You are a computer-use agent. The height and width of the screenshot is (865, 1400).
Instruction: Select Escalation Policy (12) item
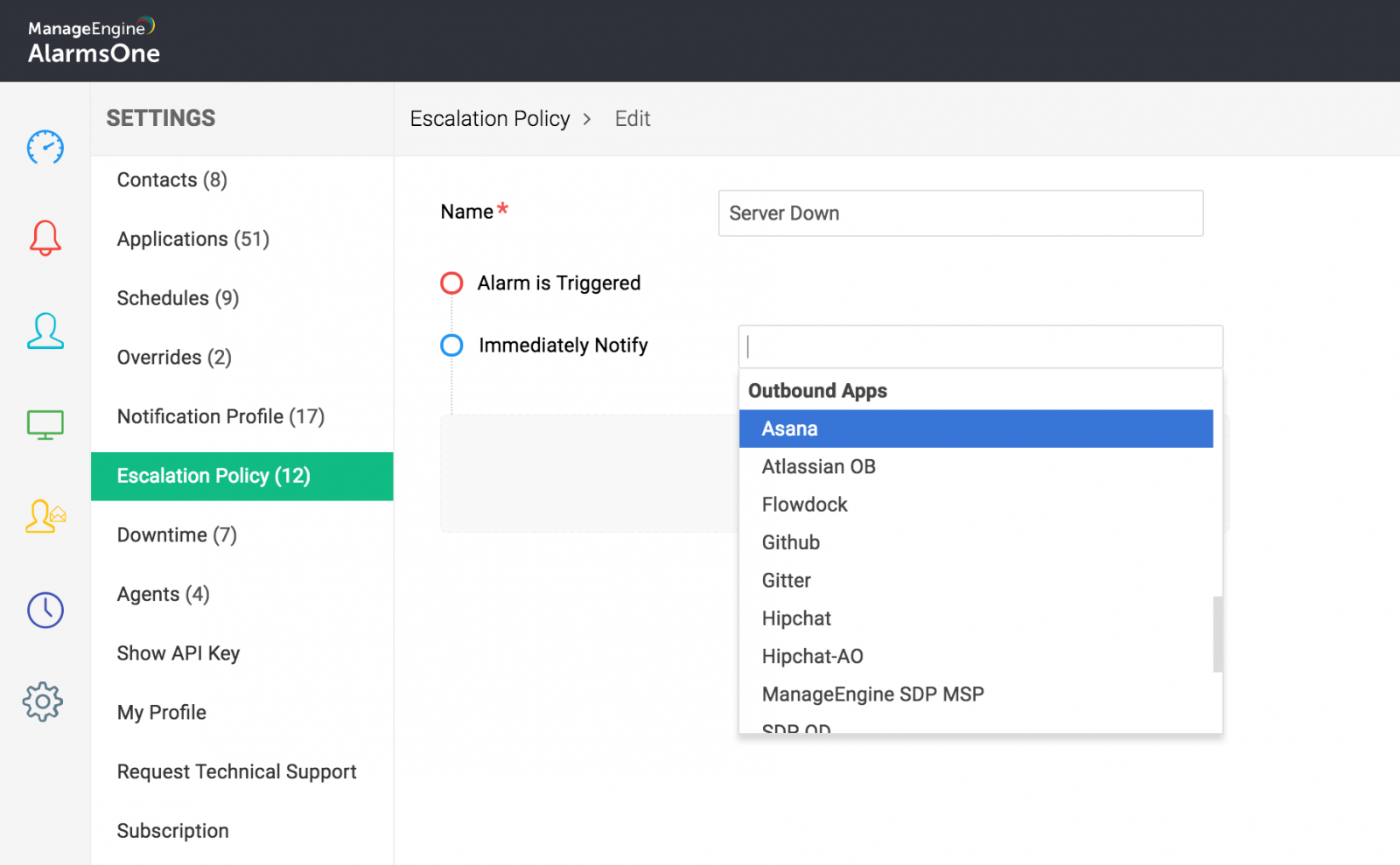pos(242,476)
